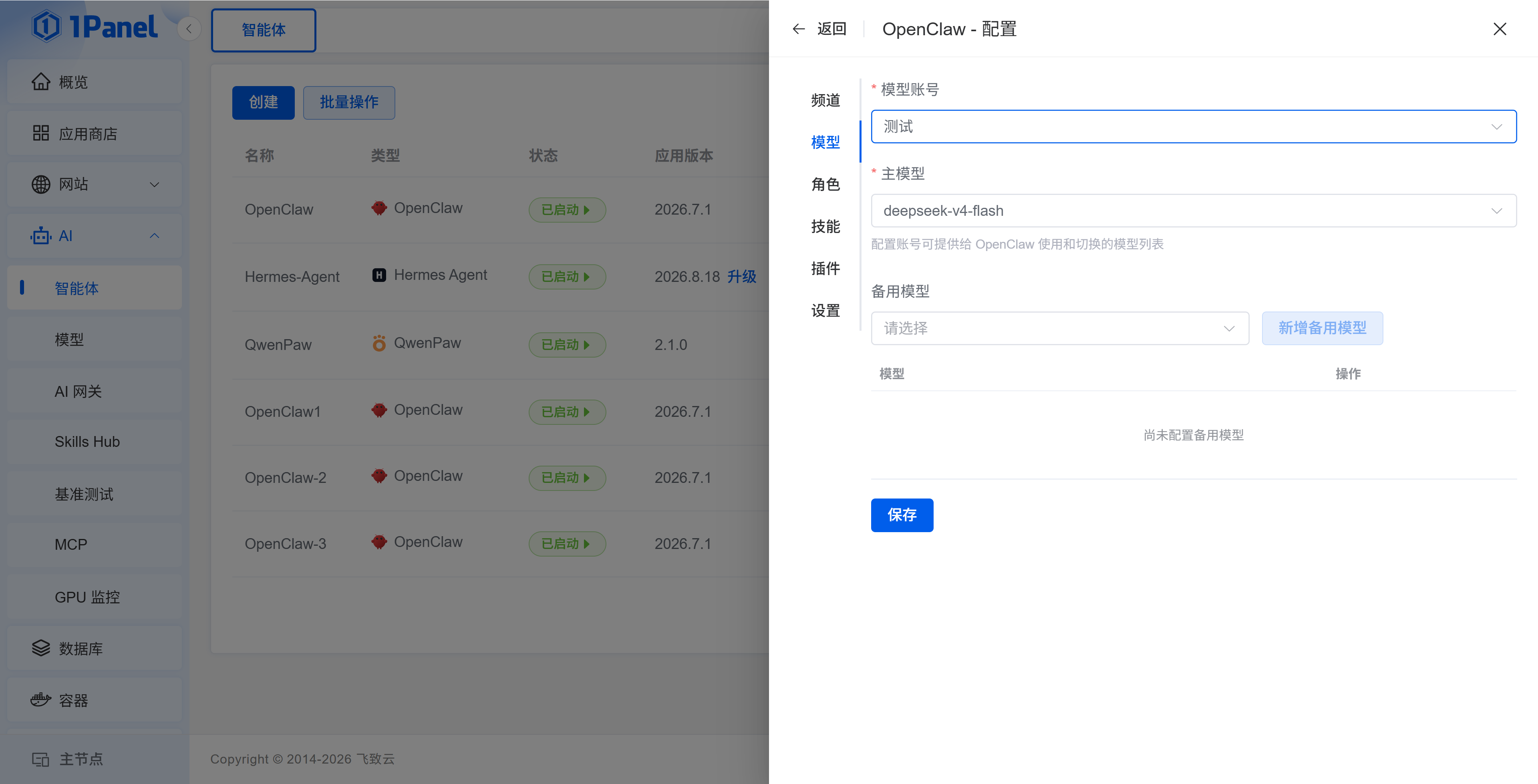Click the 名称 column header
The height and width of the screenshot is (784, 1538).
point(259,156)
